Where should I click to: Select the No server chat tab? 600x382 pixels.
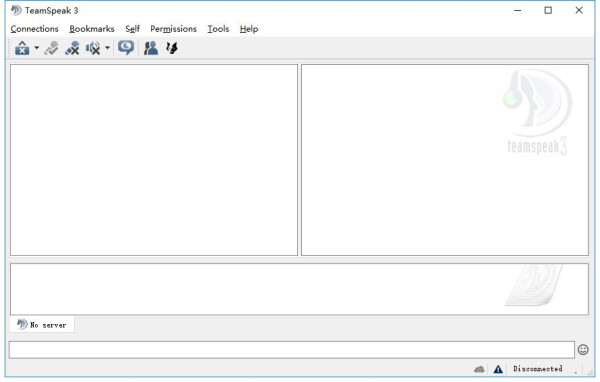[42, 325]
